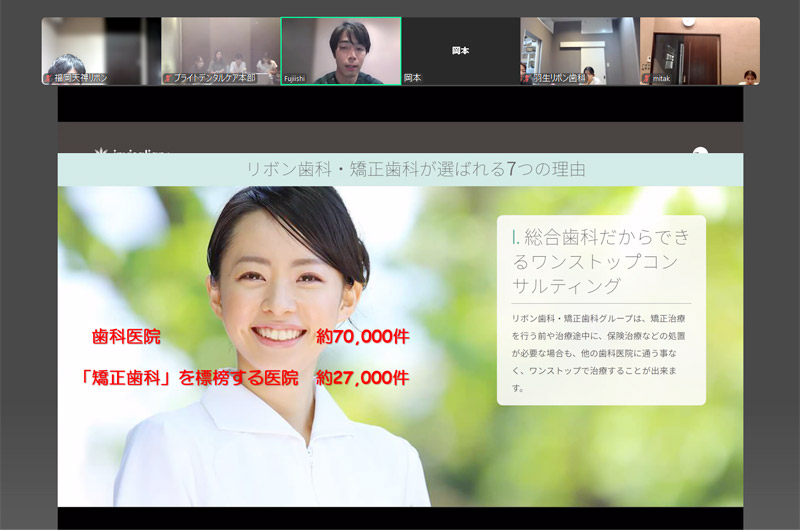Screen dimensions: 800x530
Task: Click the red 約70,000件 figure
Action: [x=362, y=337]
